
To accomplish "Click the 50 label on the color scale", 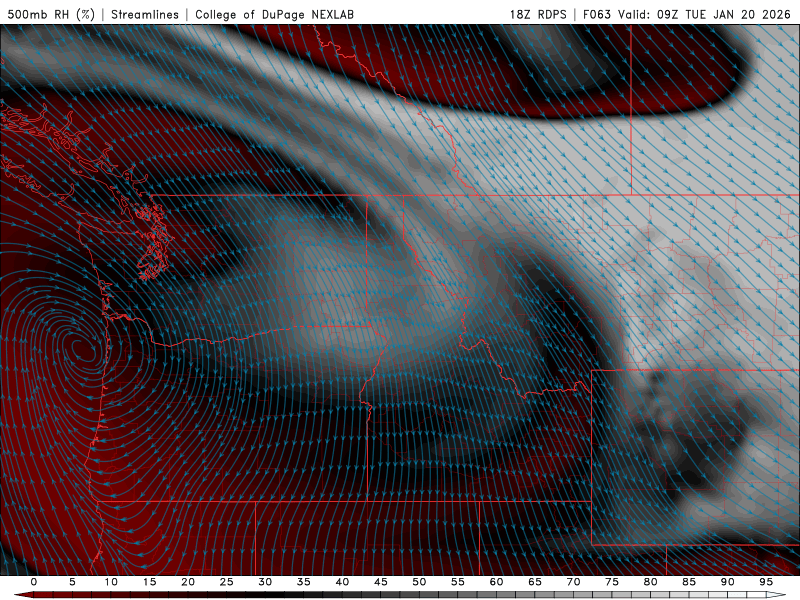I will pyautogui.click(x=419, y=582).
